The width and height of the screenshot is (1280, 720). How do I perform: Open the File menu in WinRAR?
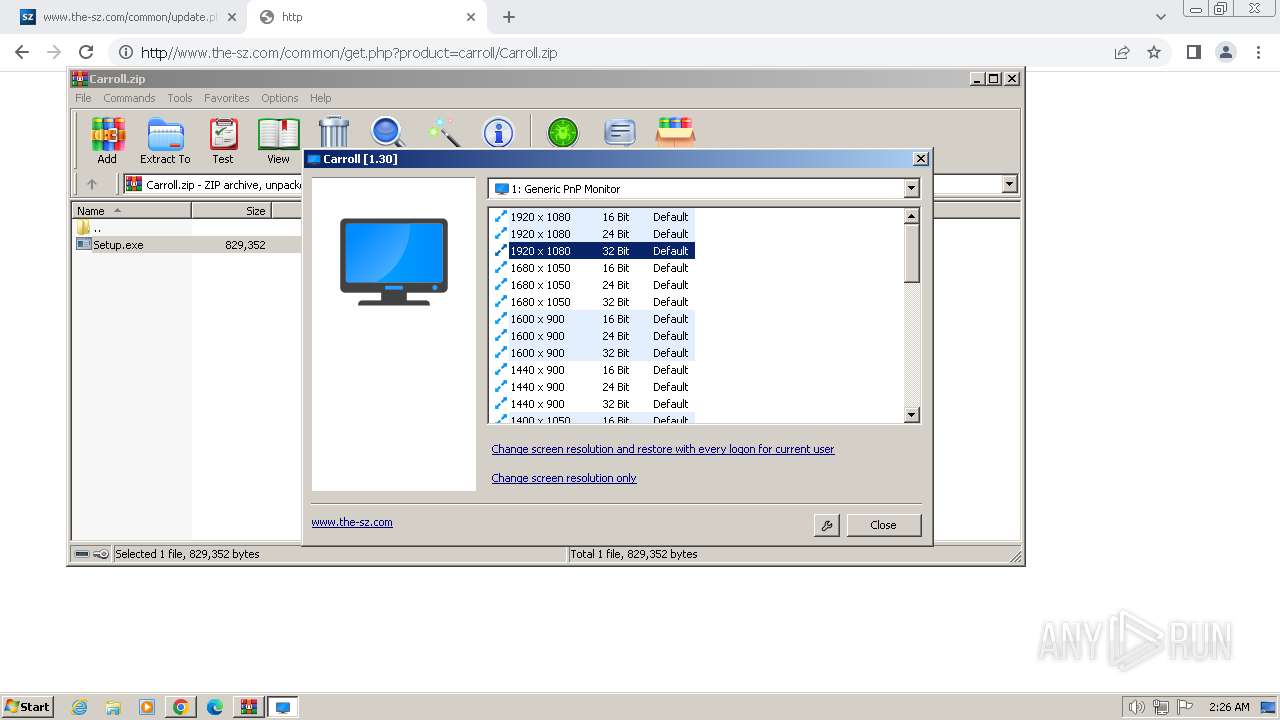click(83, 98)
